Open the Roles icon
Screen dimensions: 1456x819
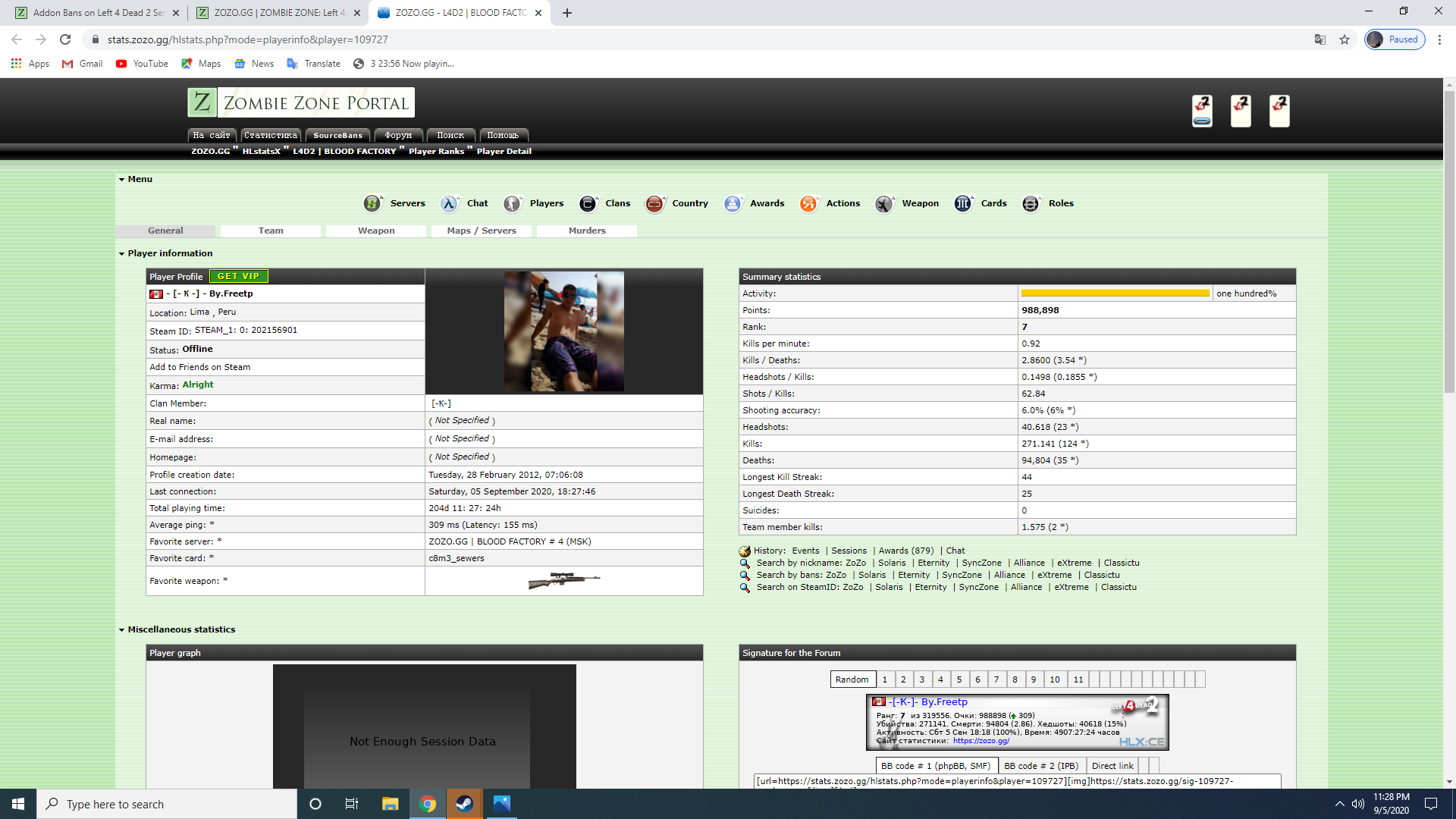click(x=1031, y=203)
